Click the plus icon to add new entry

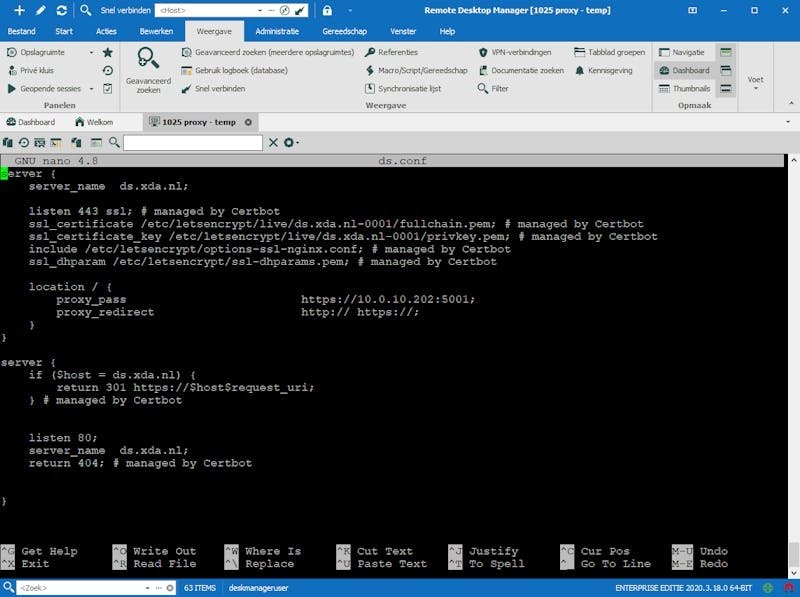click(19, 10)
